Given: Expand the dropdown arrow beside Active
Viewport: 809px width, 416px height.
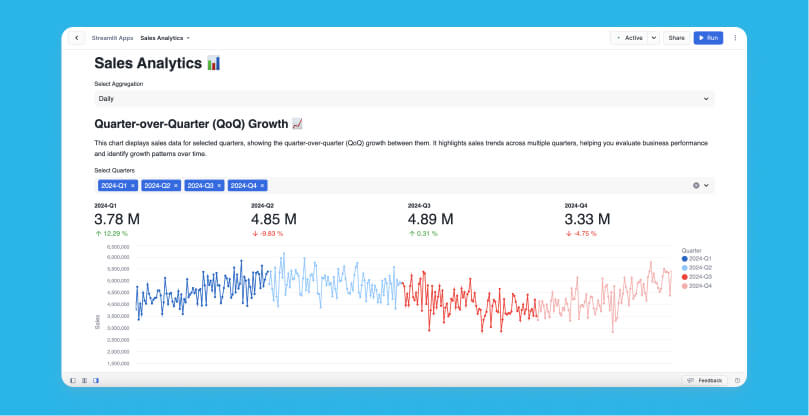Looking at the screenshot, I should coord(654,38).
